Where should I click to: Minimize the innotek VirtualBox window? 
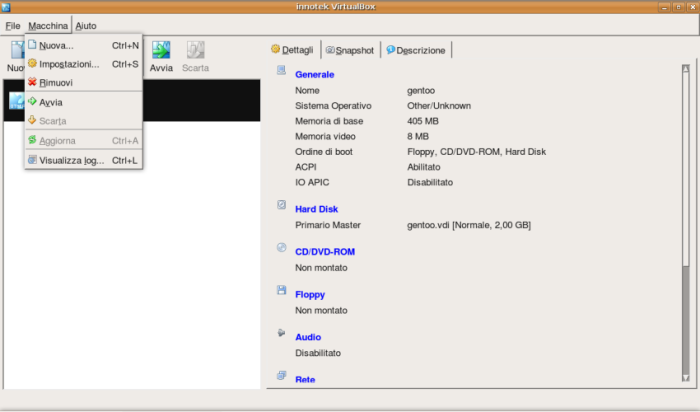(x=664, y=7)
